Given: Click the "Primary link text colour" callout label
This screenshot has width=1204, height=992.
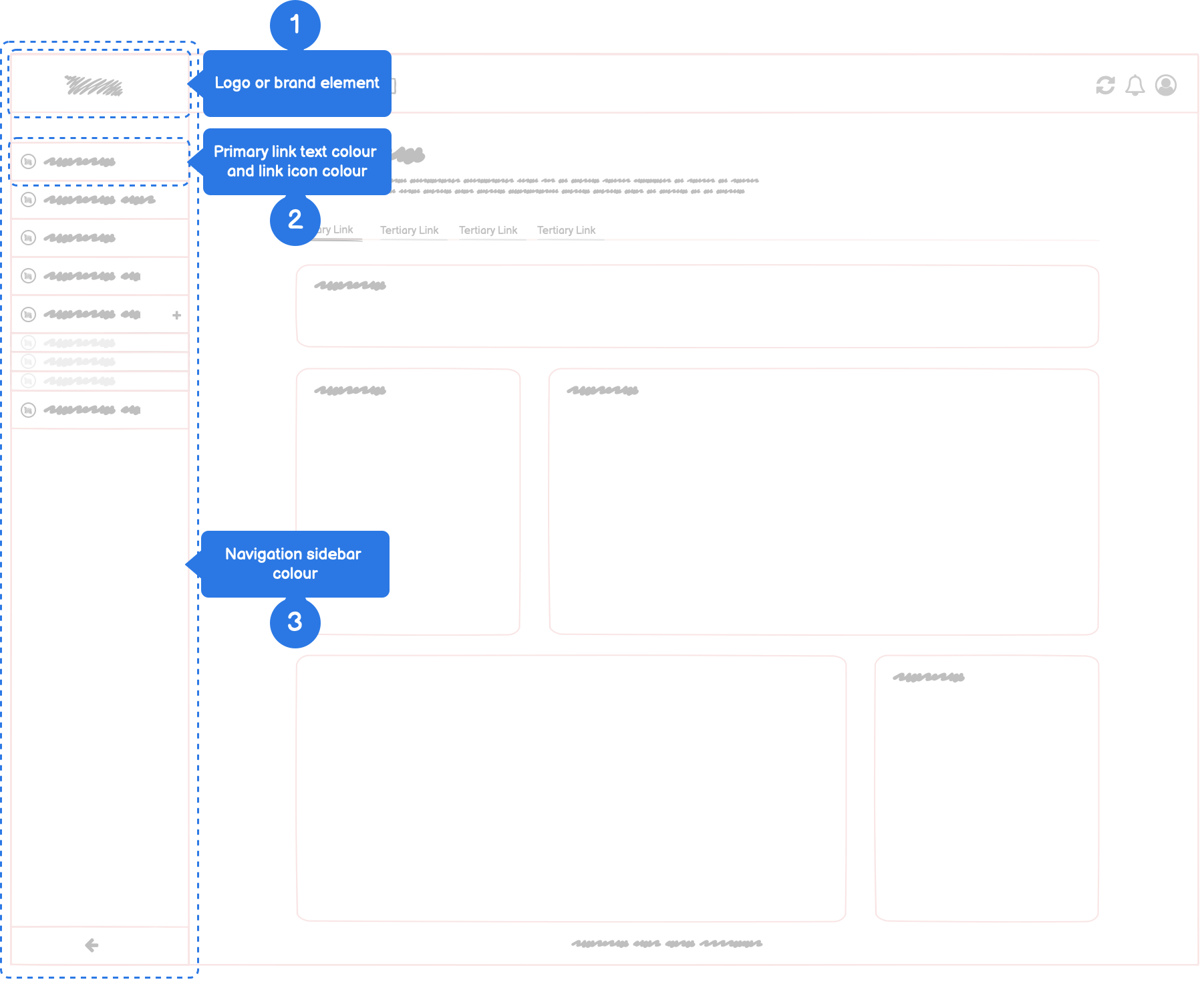Looking at the screenshot, I should click(297, 161).
